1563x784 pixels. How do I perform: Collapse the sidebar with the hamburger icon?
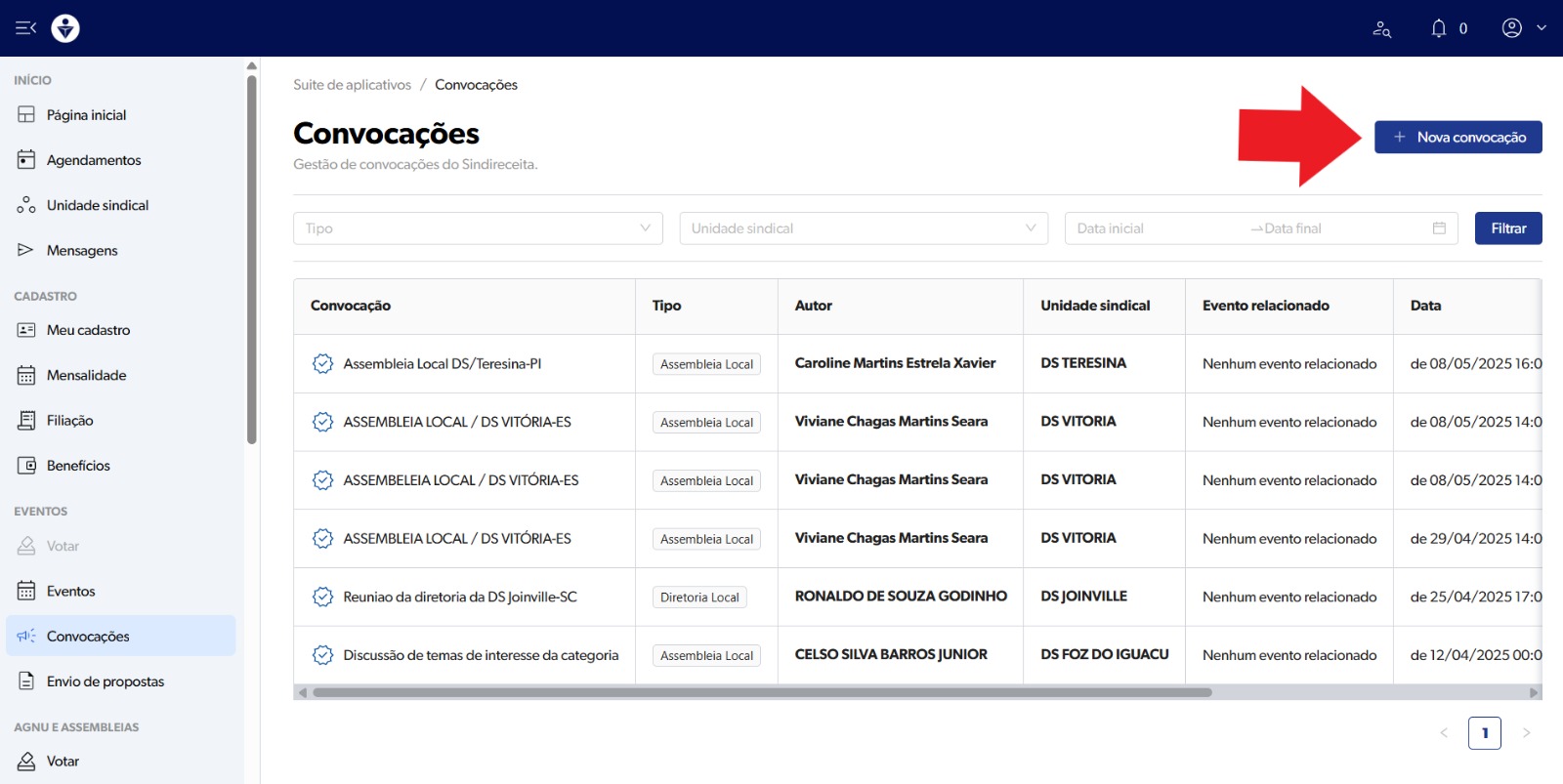pyautogui.click(x=25, y=28)
